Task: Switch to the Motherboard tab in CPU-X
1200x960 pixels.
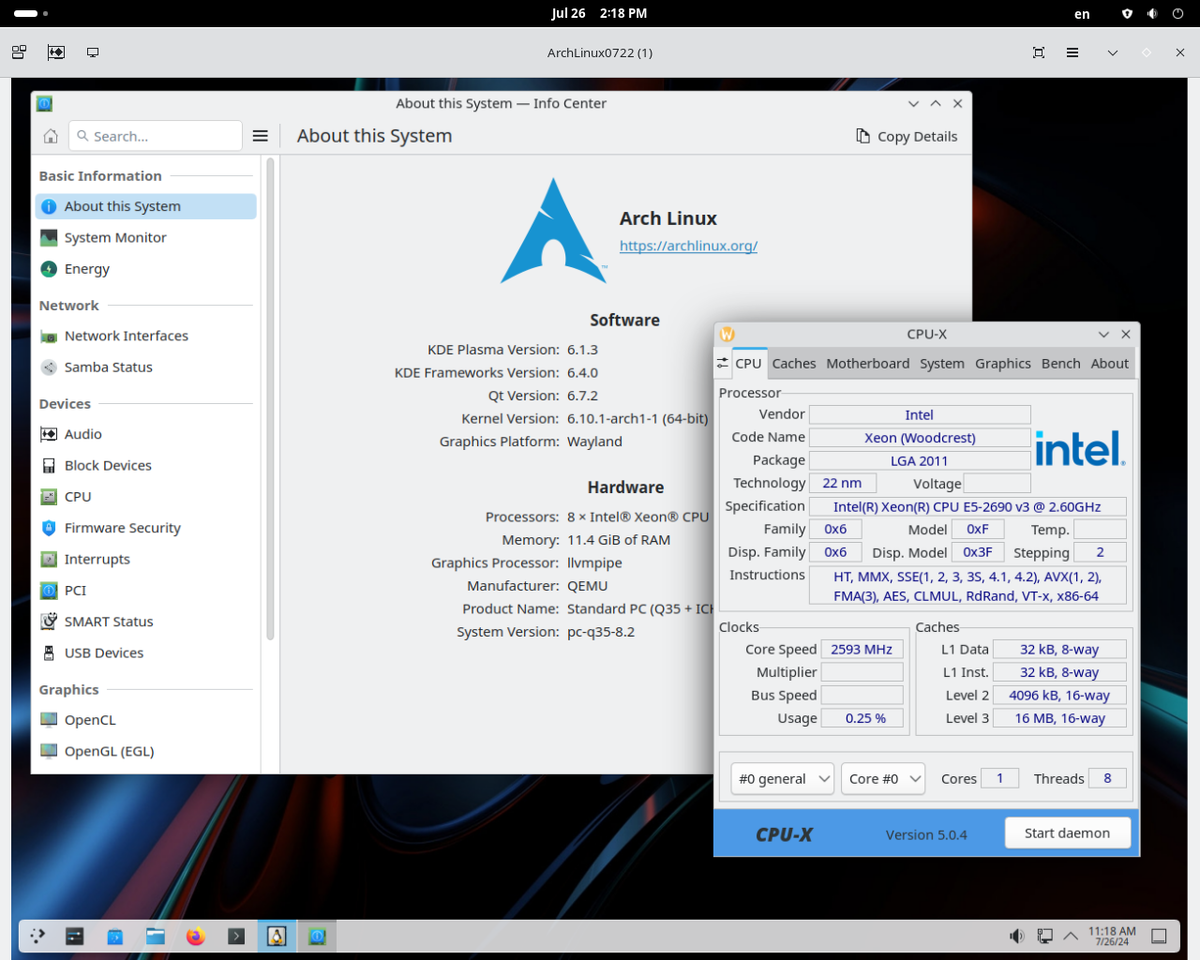Action: [x=867, y=363]
